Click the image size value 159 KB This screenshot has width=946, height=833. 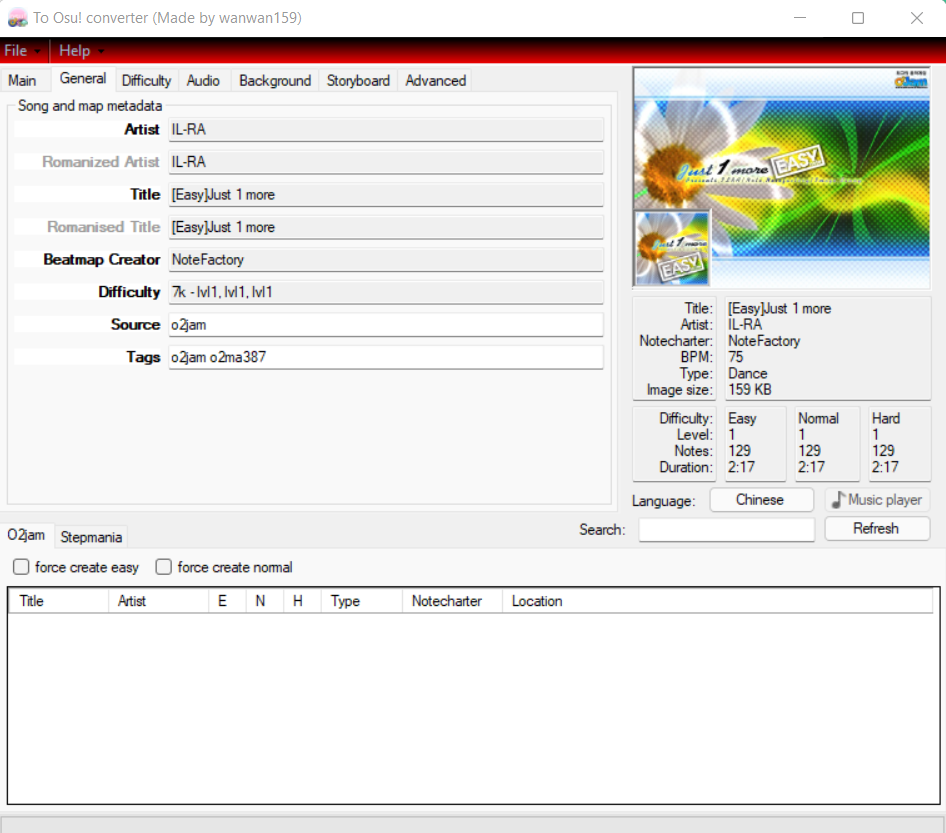tap(749, 390)
